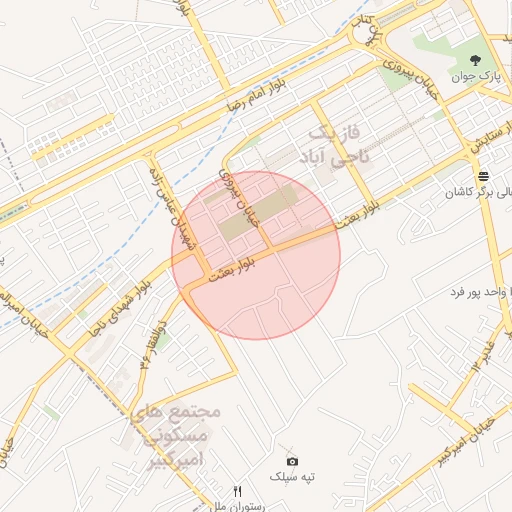Open the camera icon above تپه سیلک
The height and width of the screenshot is (512, 512).
point(292,461)
